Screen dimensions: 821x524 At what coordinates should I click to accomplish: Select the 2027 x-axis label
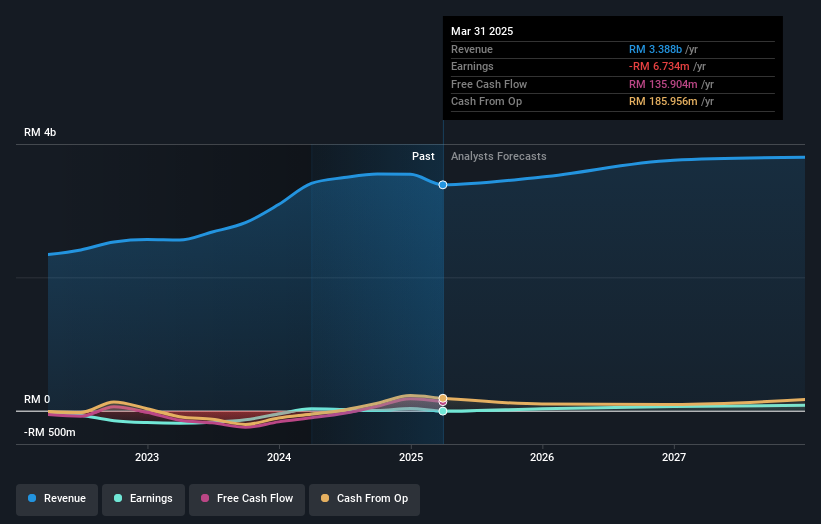pyautogui.click(x=674, y=458)
